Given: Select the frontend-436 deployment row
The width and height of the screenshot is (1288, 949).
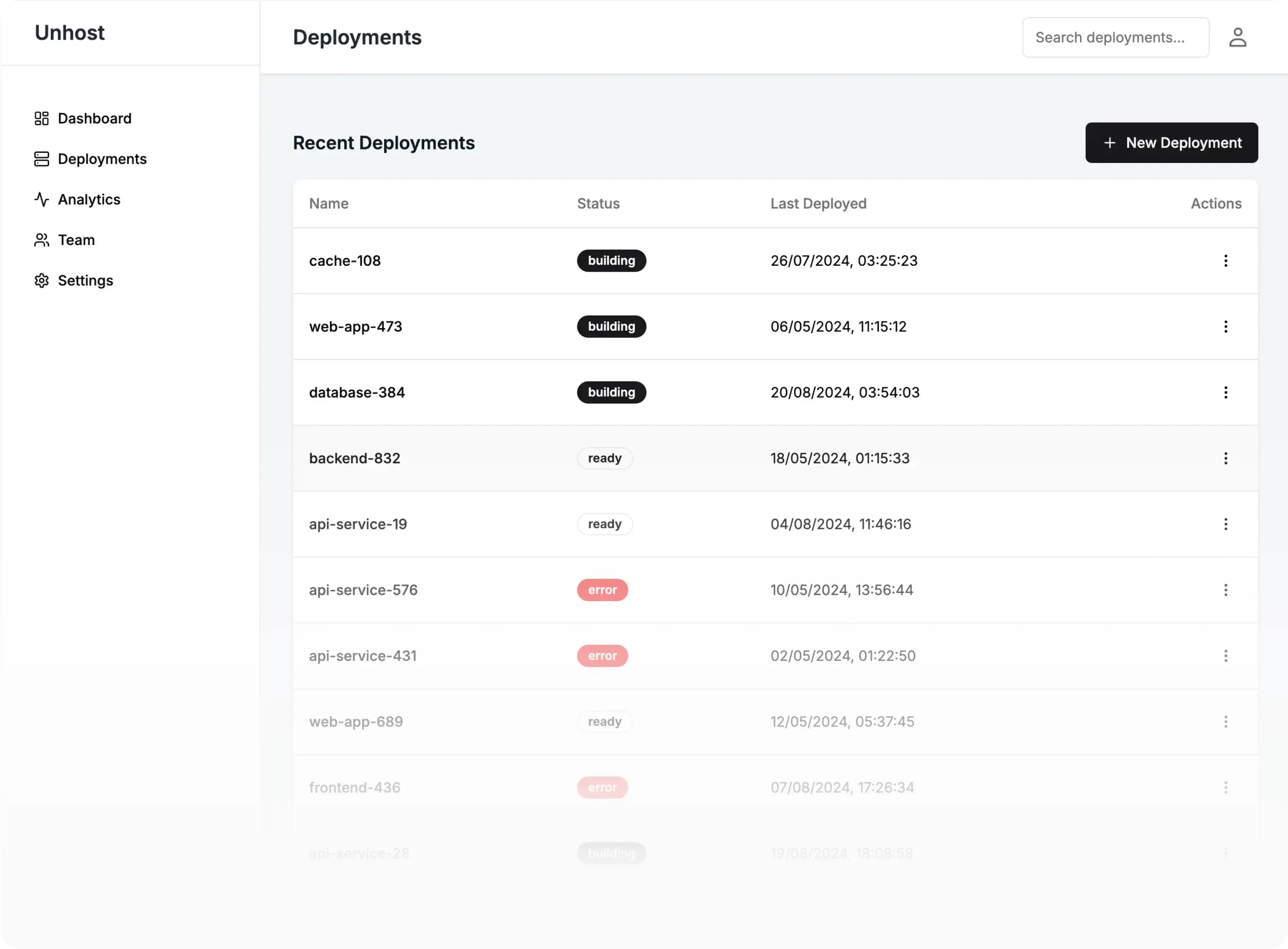Looking at the screenshot, I should tap(689, 787).
